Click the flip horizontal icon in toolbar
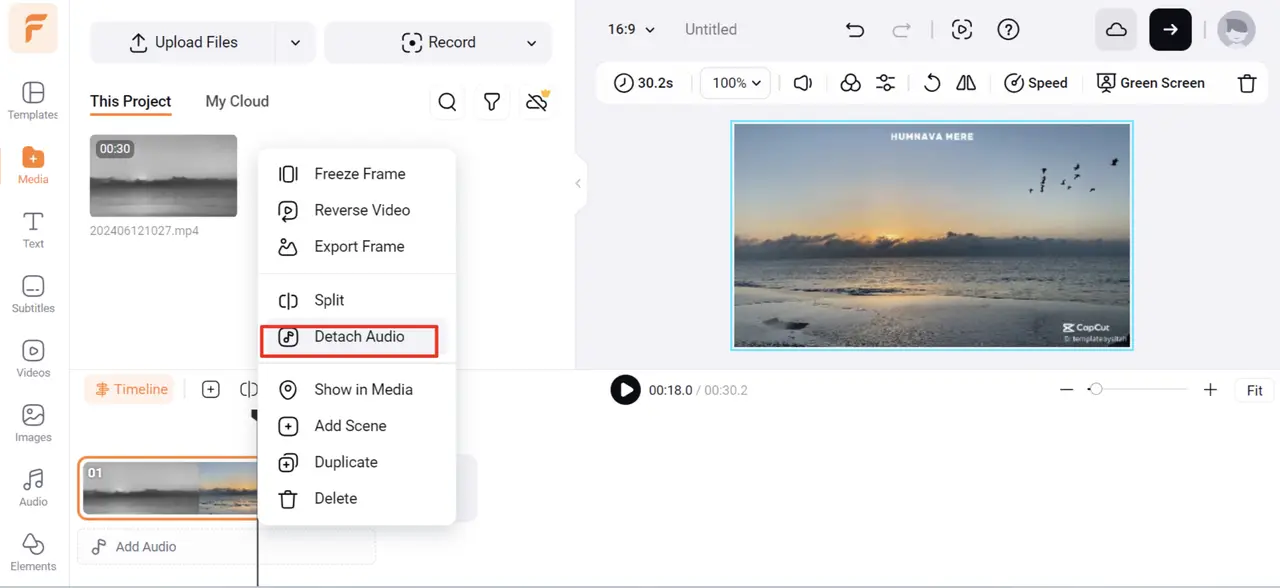Viewport: 1280px width, 588px height. click(x=966, y=83)
